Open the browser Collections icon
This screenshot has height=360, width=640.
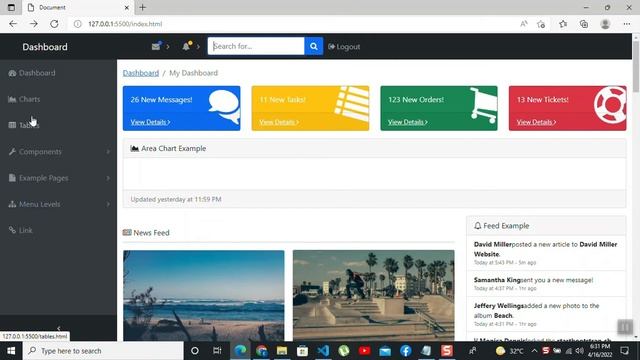click(x=584, y=24)
